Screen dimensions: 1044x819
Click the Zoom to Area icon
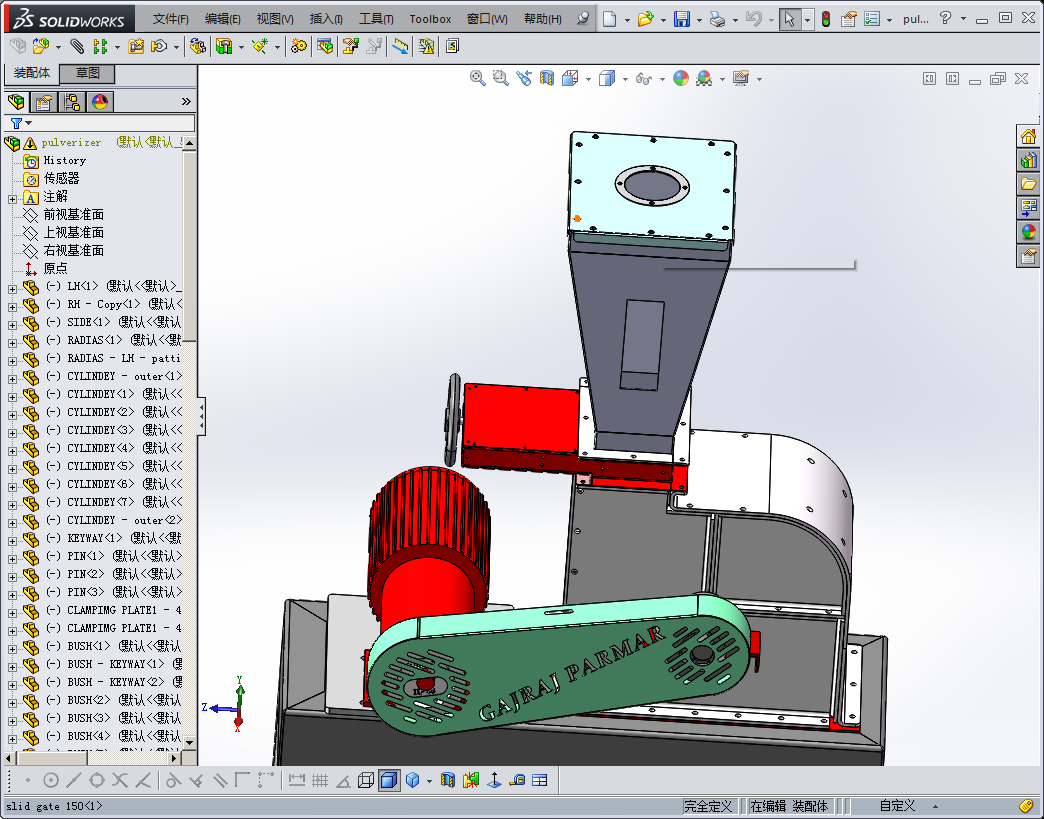501,78
